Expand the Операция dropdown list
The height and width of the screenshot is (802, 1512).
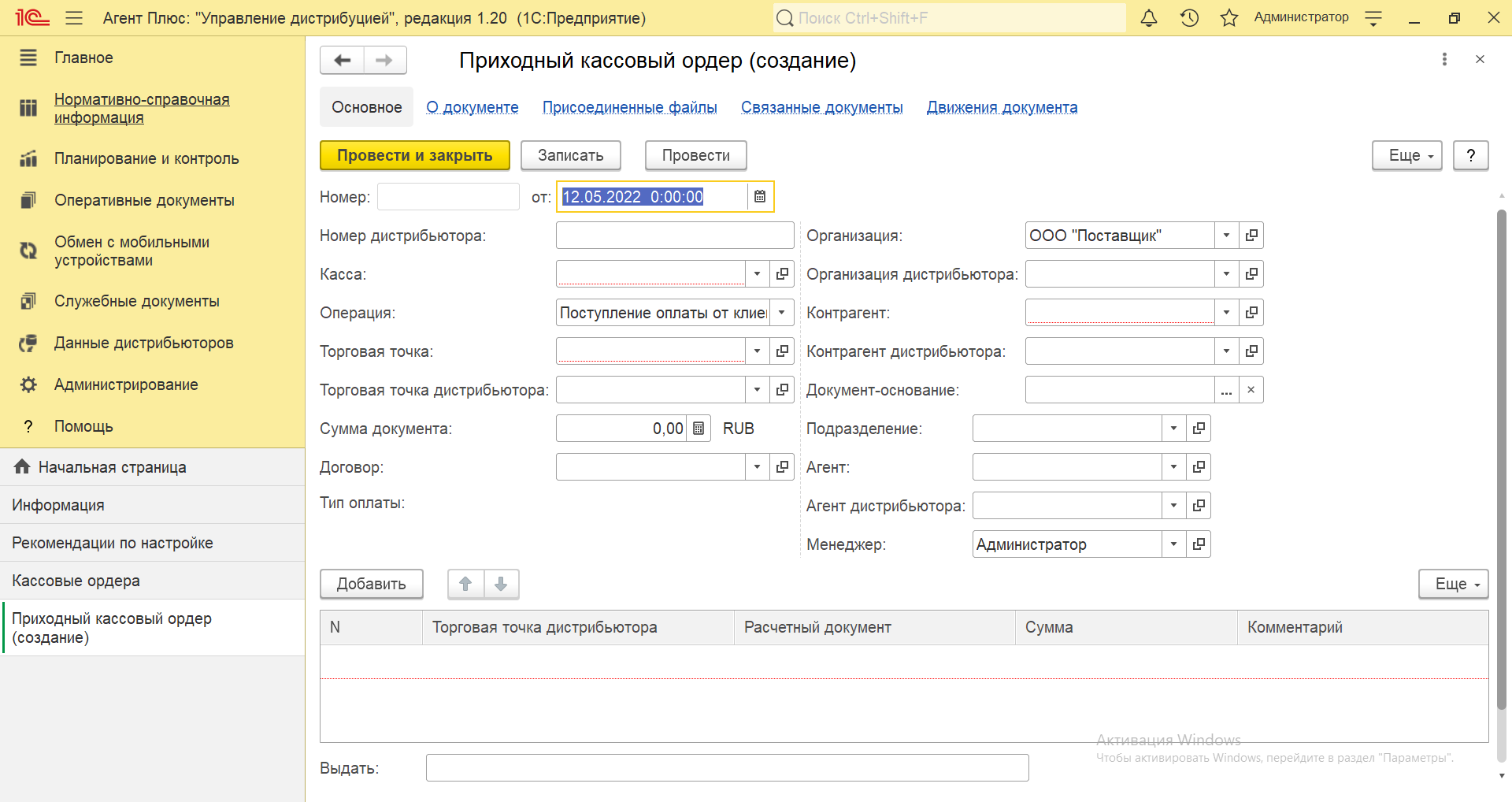click(781, 313)
